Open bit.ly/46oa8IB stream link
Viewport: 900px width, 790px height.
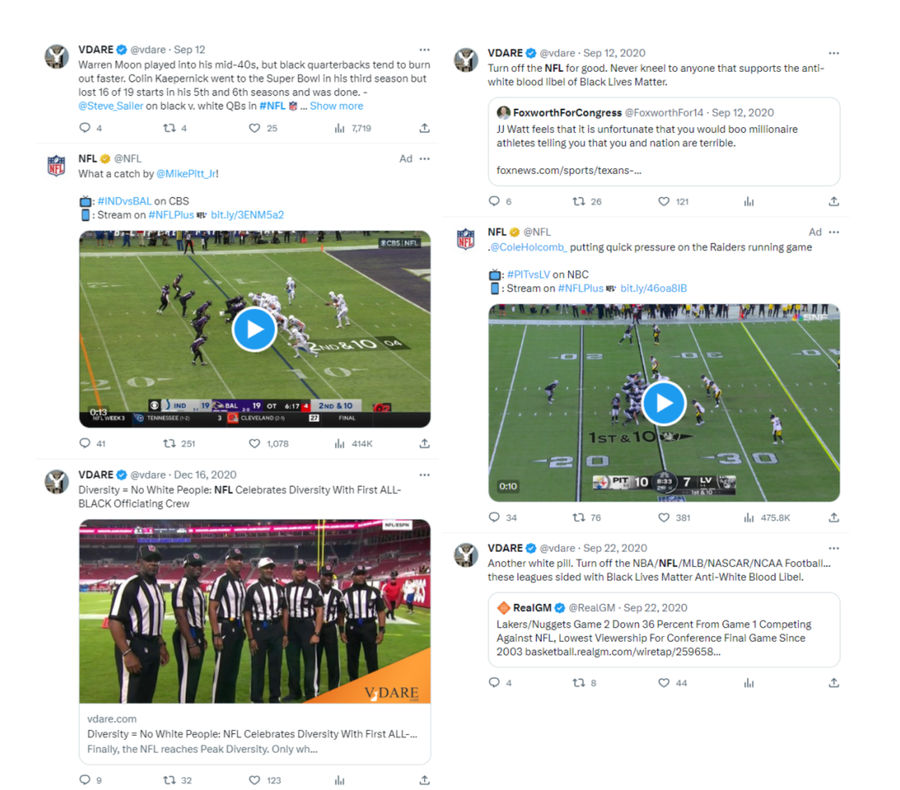(x=653, y=288)
